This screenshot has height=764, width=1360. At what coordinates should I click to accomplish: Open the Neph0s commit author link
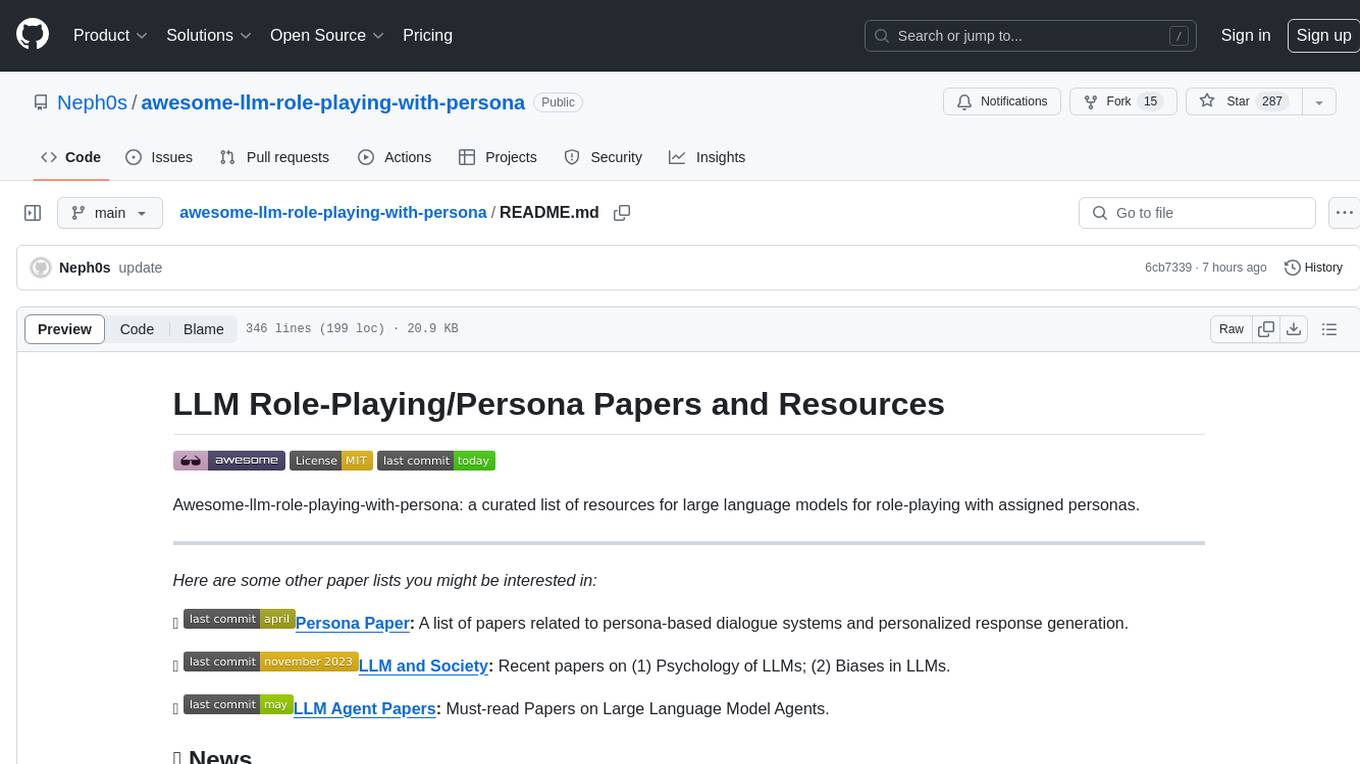[x=85, y=268]
